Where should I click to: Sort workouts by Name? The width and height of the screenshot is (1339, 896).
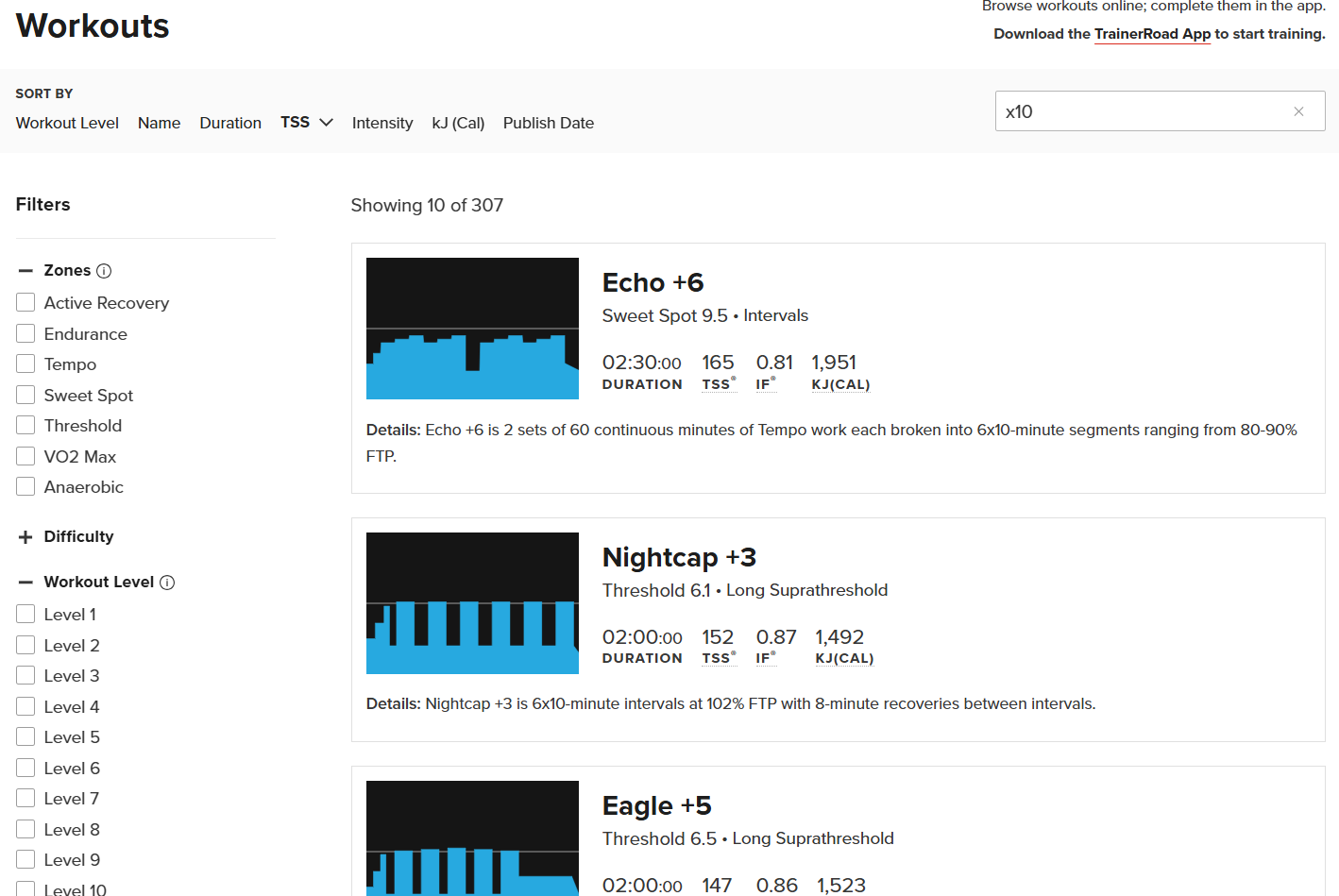click(x=159, y=123)
